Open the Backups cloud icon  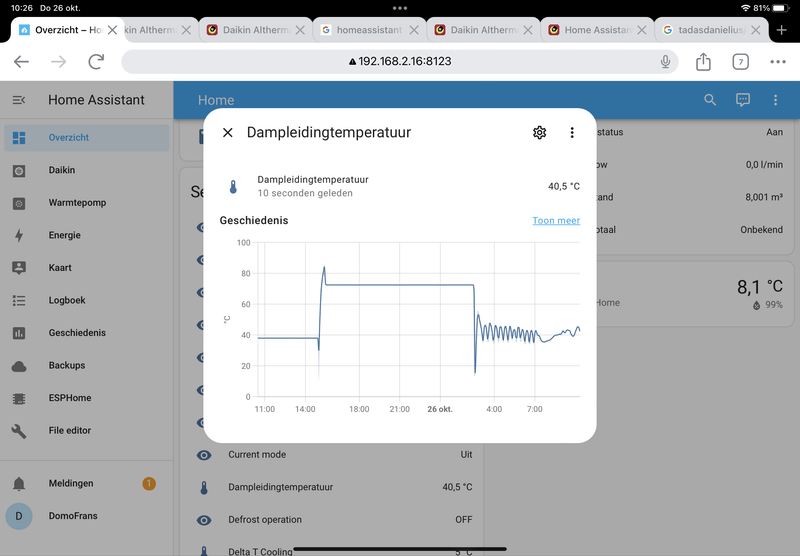click(x=19, y=366)
